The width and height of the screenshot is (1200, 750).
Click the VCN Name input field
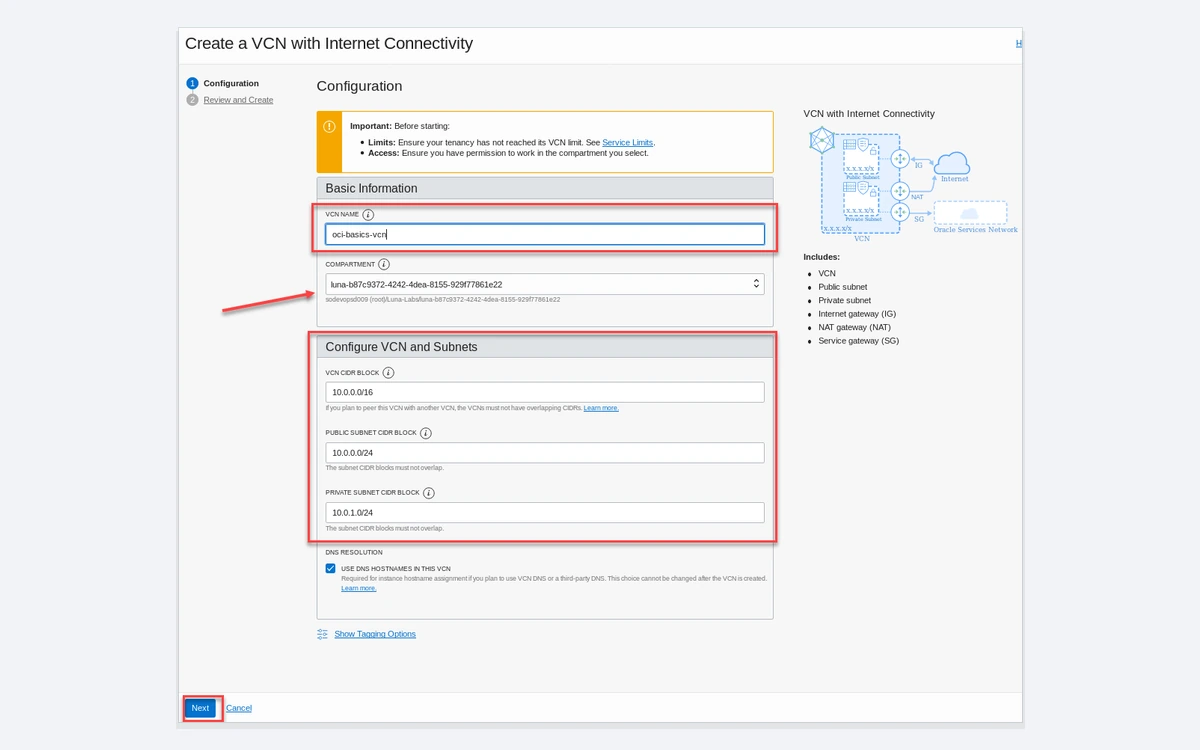click(x=545, y=234)
